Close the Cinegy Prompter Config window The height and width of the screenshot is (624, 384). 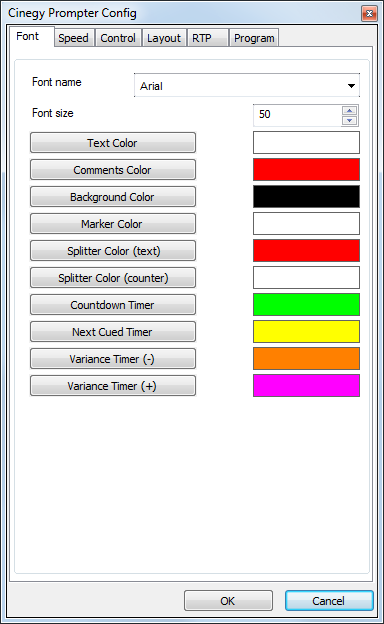pyautogui.click(x=369, y=14)
